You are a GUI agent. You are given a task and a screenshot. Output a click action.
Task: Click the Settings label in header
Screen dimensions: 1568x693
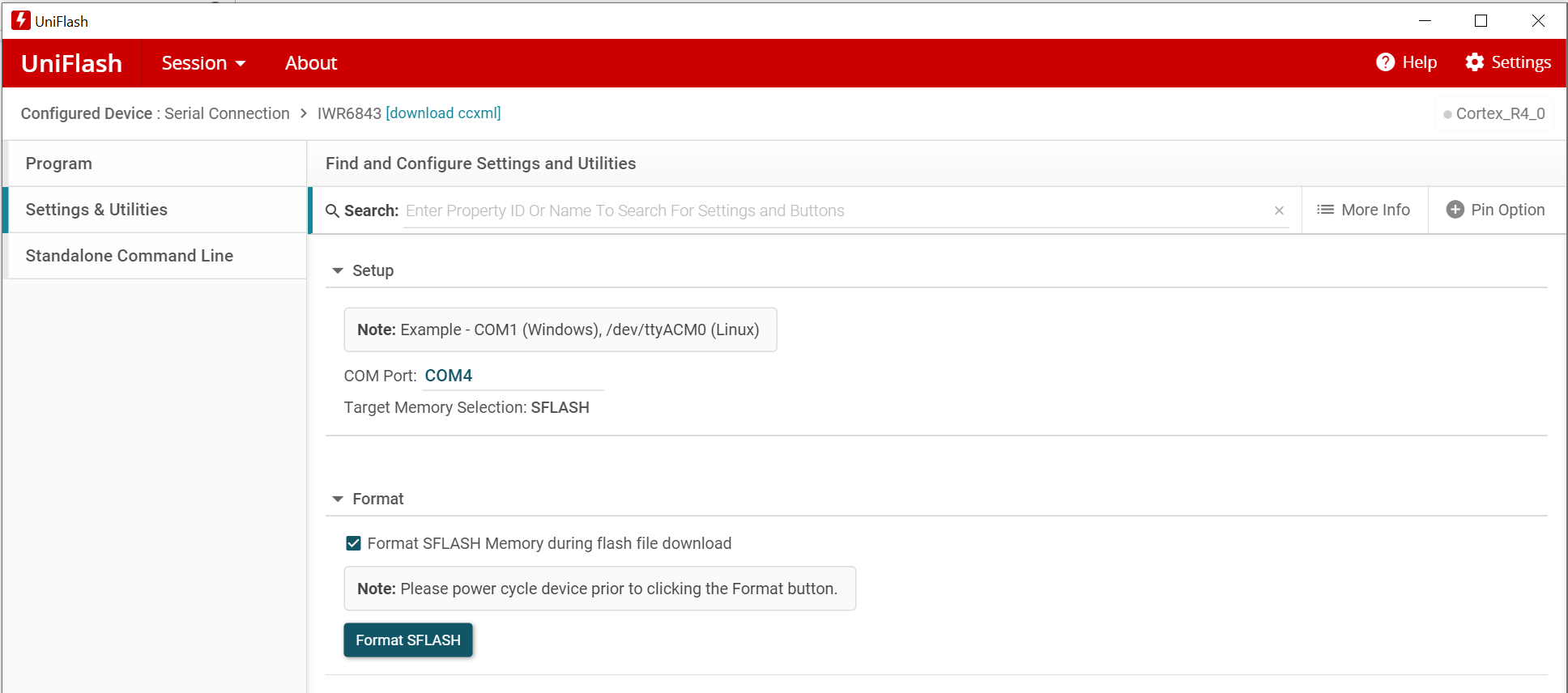pos(1521,62)
